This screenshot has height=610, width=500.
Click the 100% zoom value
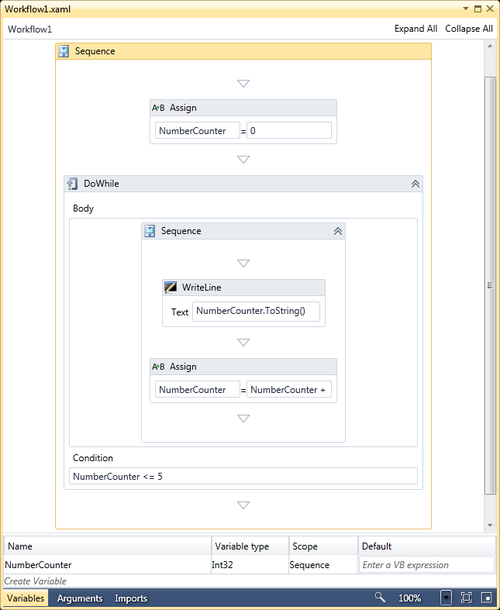(x=409, y=598)
